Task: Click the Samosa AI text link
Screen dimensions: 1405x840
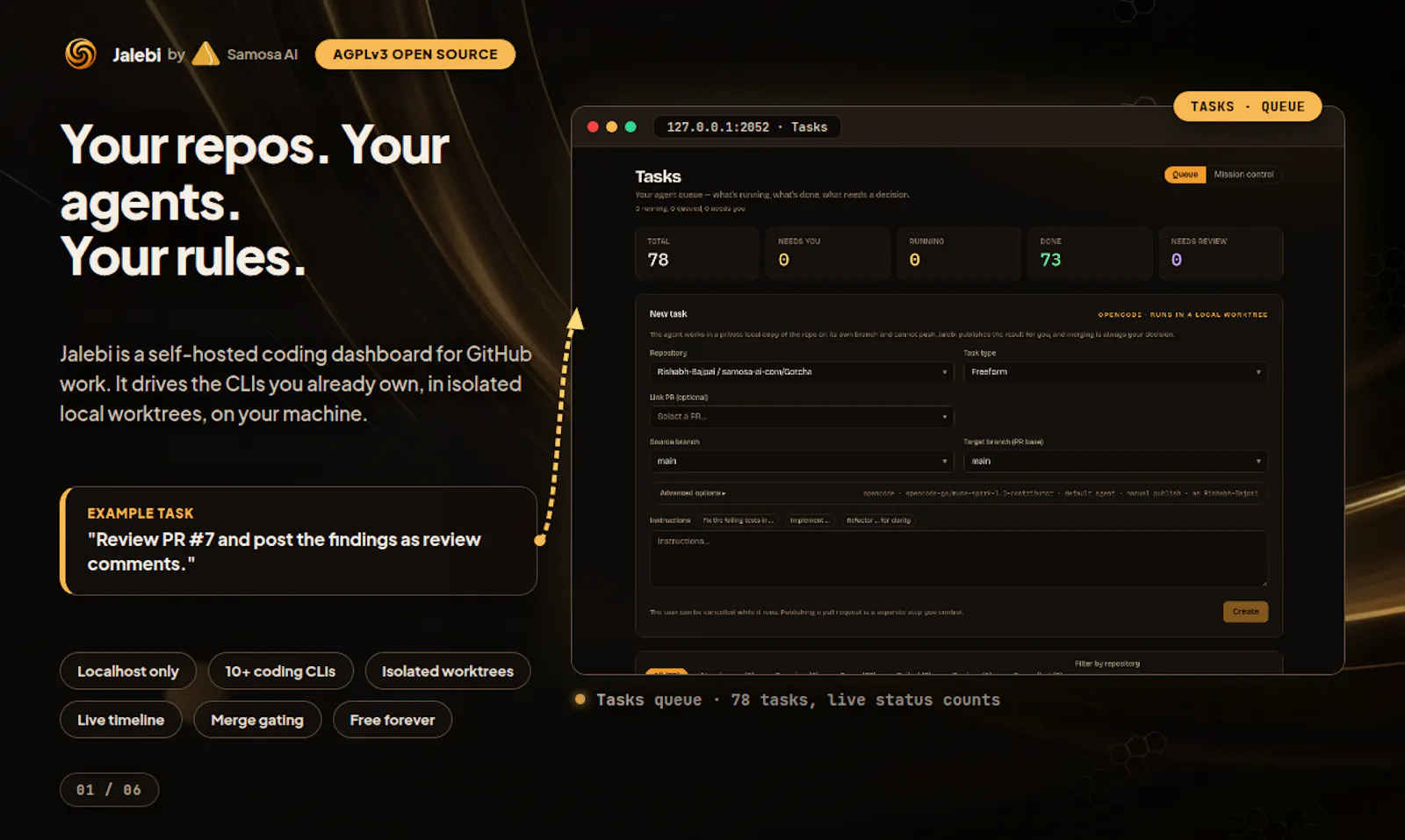Action: pyautogui.click(x=263, y=54)
